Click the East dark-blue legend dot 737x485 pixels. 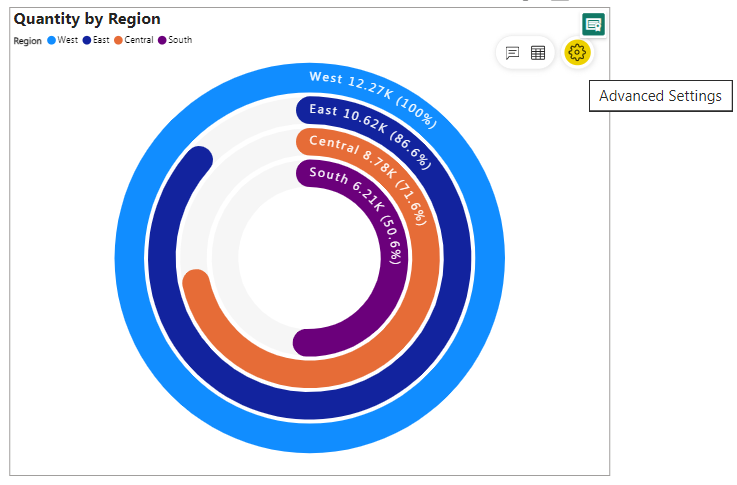click(87, 40)
